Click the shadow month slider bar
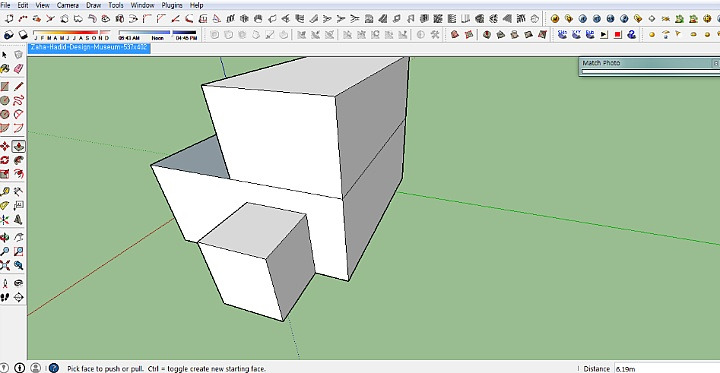The width and height of the screenshot is (720, 373). click(72, 33)
